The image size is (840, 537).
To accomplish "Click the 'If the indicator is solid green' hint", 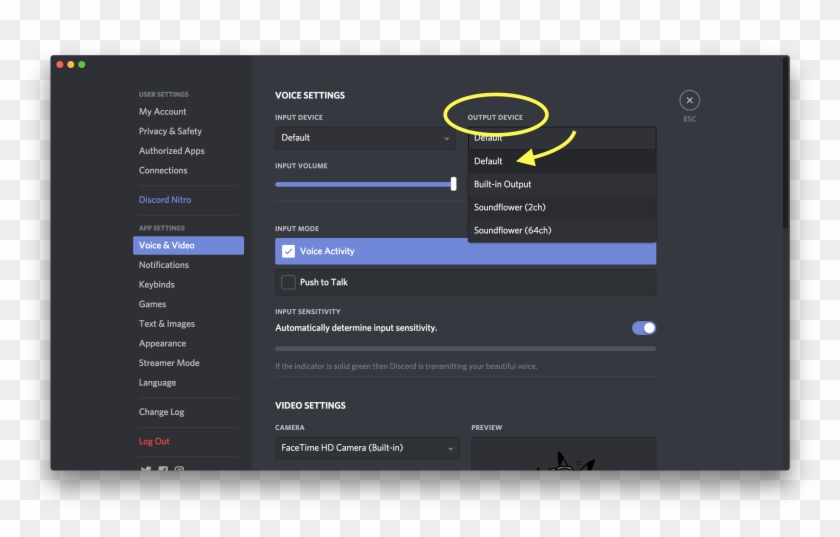I will (x=406, y=367).
